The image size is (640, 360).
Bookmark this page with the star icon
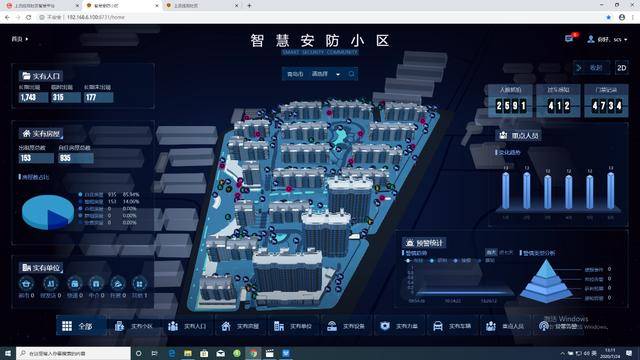[x=609, y=17]
